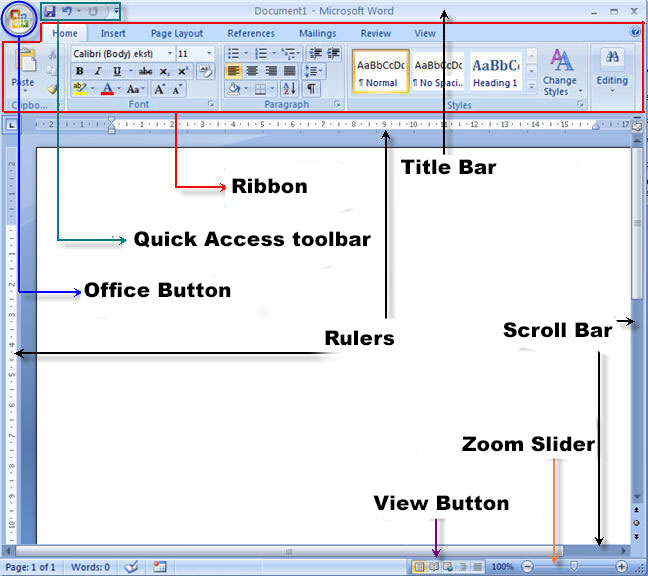The width and height of the screenshot is (648, 576).
Task: Click the Words: 0 status indicator
Action: tap(90, 567)
